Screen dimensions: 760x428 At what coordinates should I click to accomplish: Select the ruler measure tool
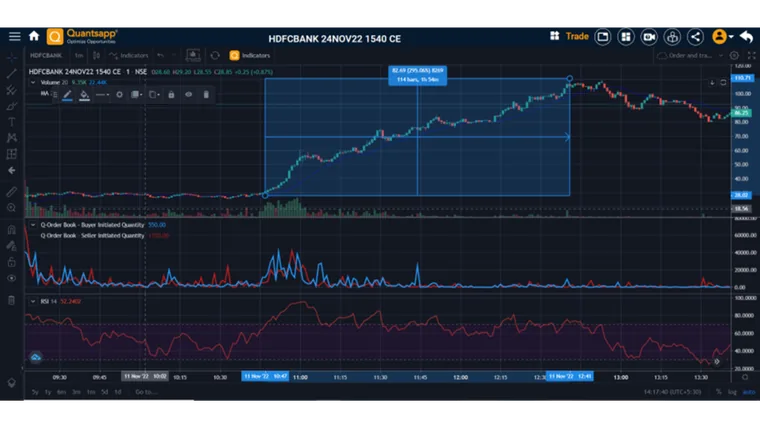[x=12, y=192]
